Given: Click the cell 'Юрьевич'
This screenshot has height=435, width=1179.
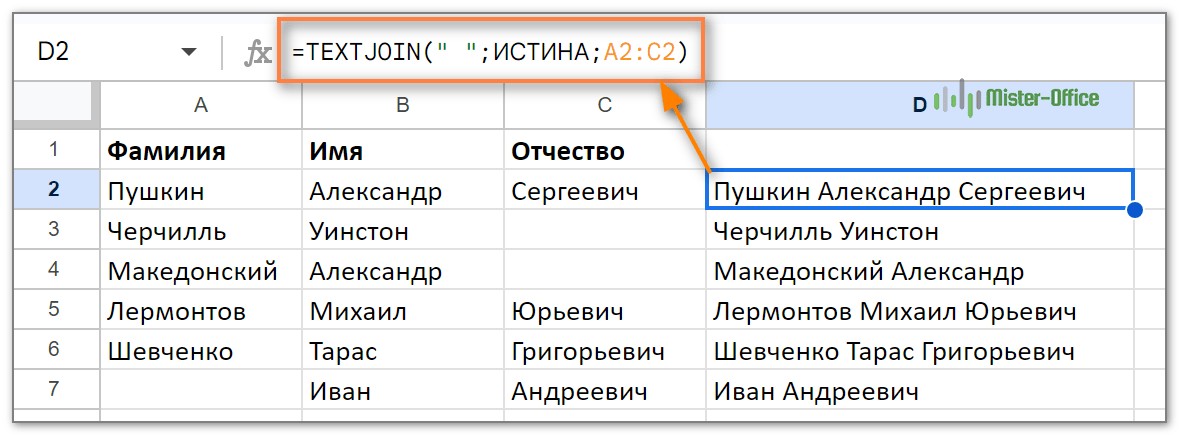Looking at the screenshot, I should 605,310.
